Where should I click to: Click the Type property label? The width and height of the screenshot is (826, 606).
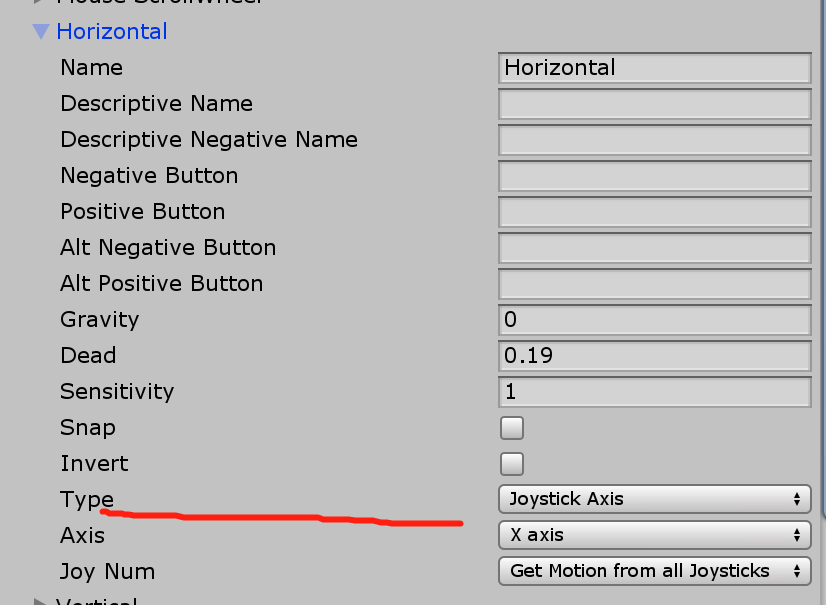point(86,499)
